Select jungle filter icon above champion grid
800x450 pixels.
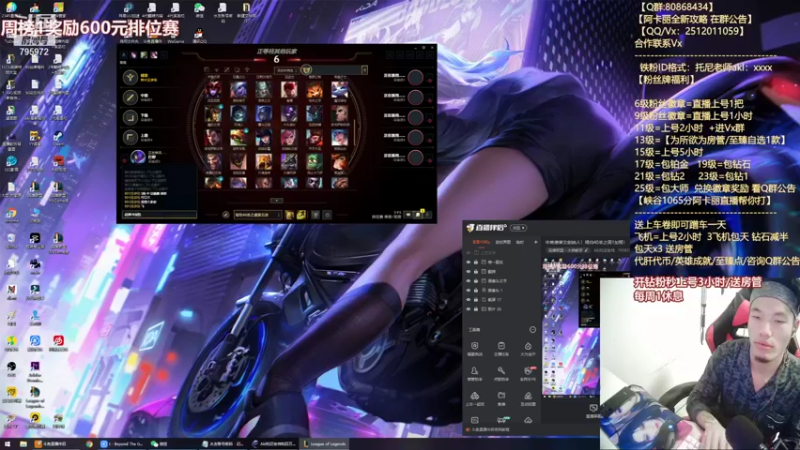coord(217,70)
